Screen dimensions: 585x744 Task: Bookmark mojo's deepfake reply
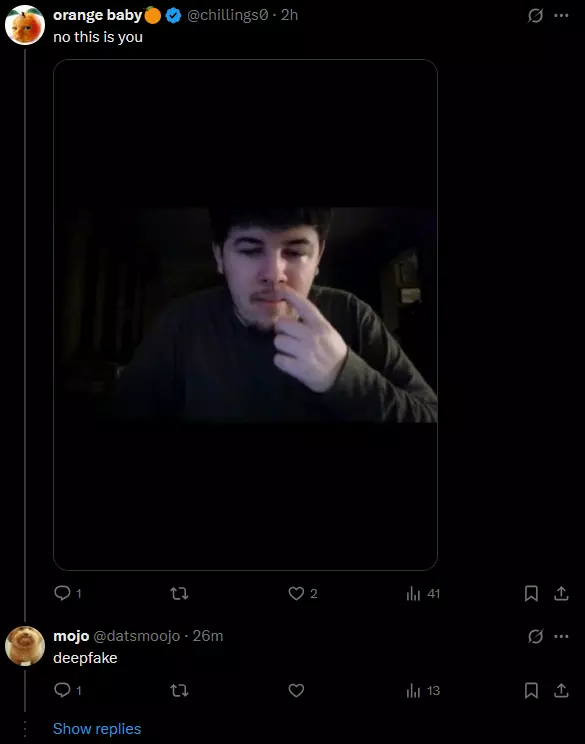coord(531,690)
